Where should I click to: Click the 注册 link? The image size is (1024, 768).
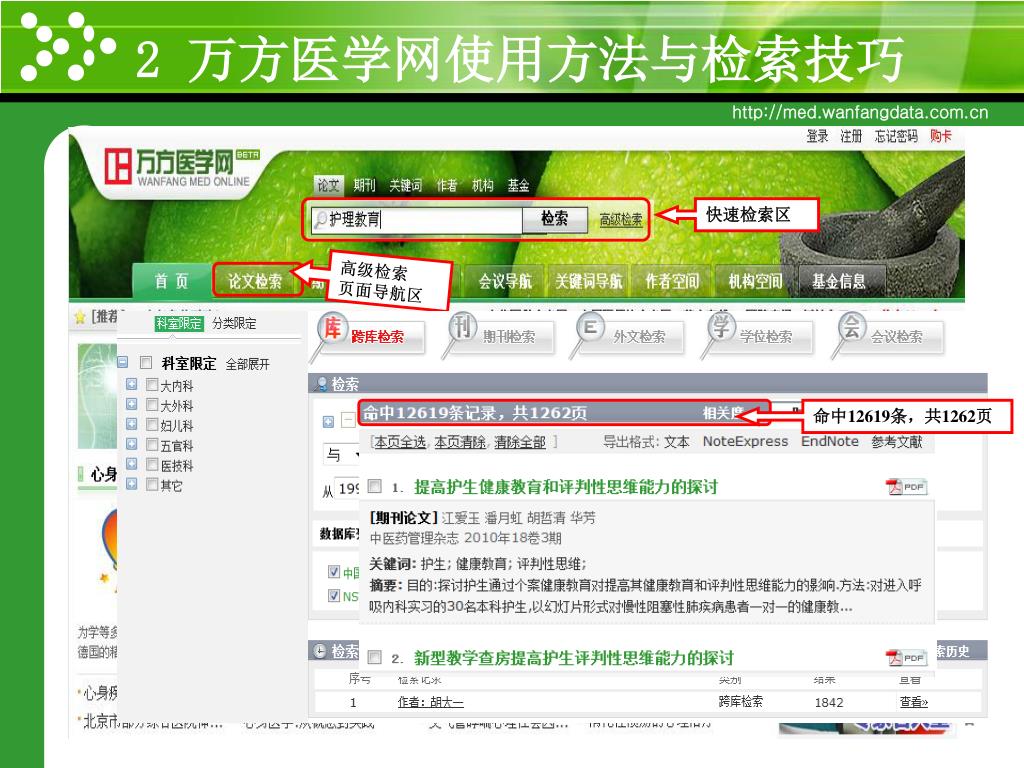pyautogui.click(x=851, y=136)
